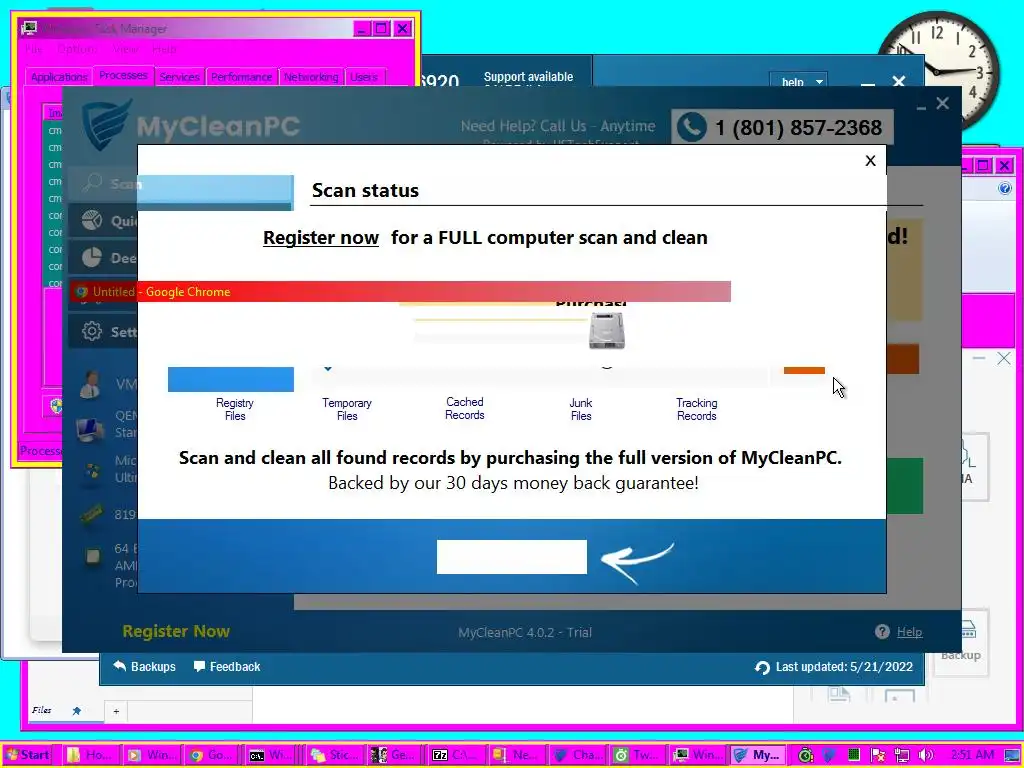Select the Tracking Records category
The width and height of the screenshot is (1024, 768).
pyautogui.click(x=696, y=409)
